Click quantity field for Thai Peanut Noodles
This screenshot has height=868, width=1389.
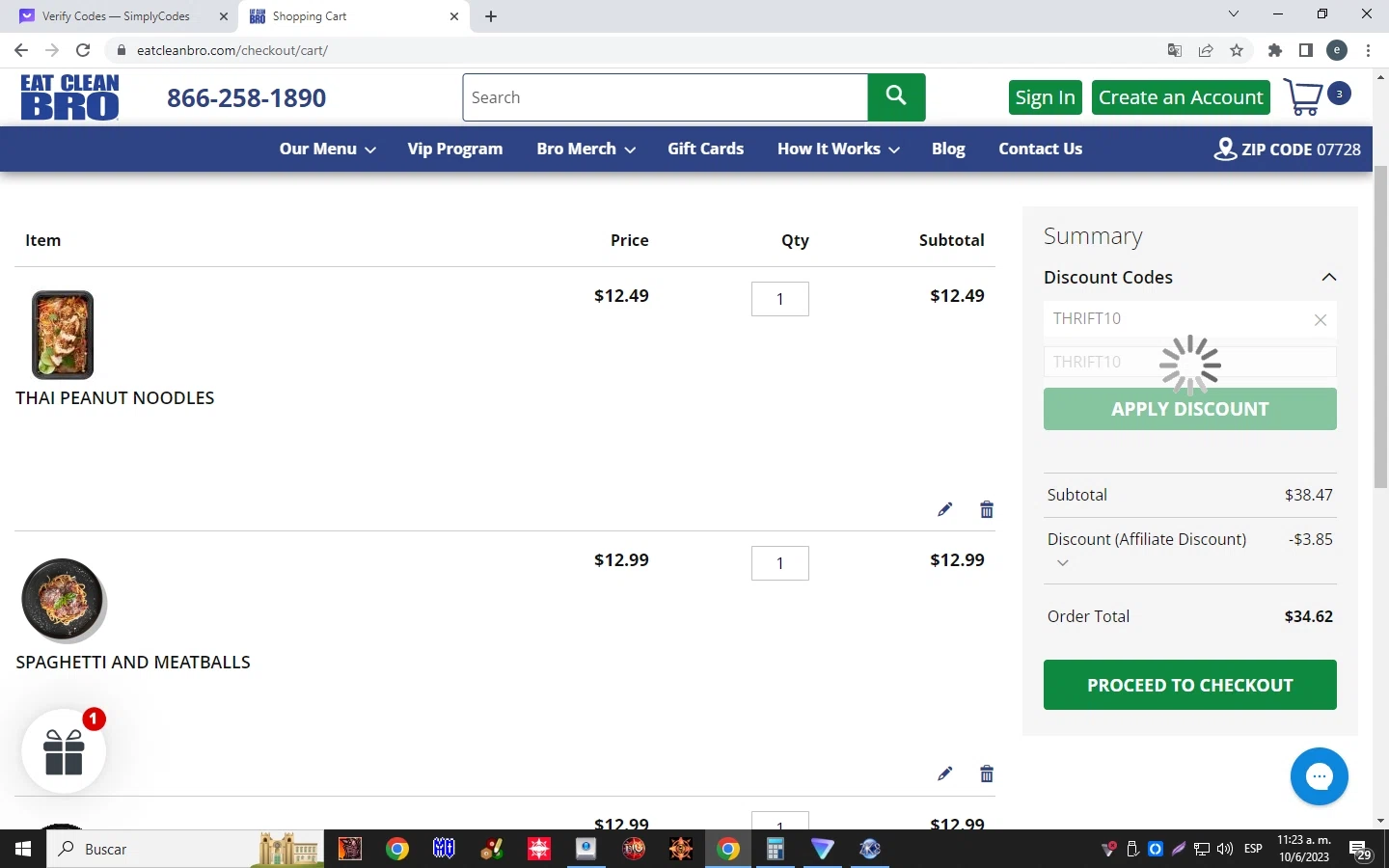click(x=780, y=299)
